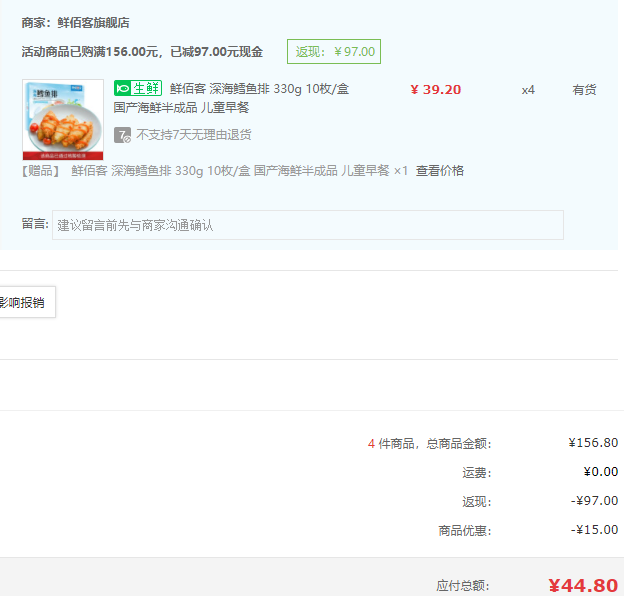Click the 7-day no-return policy icon
This screenshot has width=624, height=596.
pyautogui.click(x=122, y=135)
